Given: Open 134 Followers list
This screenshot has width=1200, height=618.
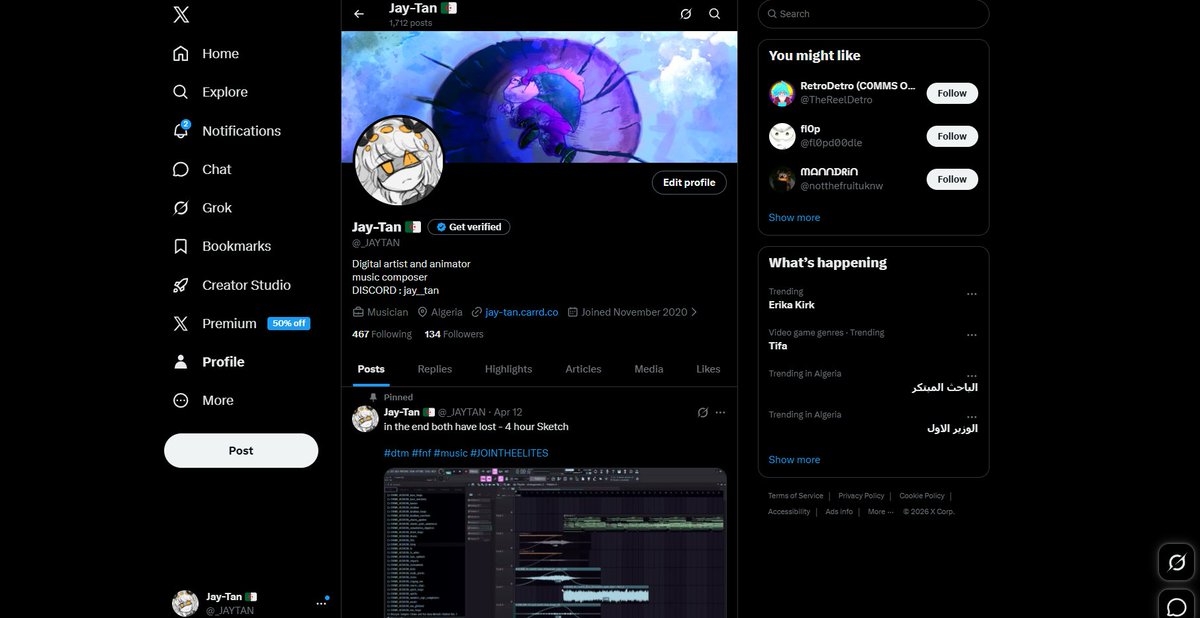Looking at the screenshot, I should point(454,334).
